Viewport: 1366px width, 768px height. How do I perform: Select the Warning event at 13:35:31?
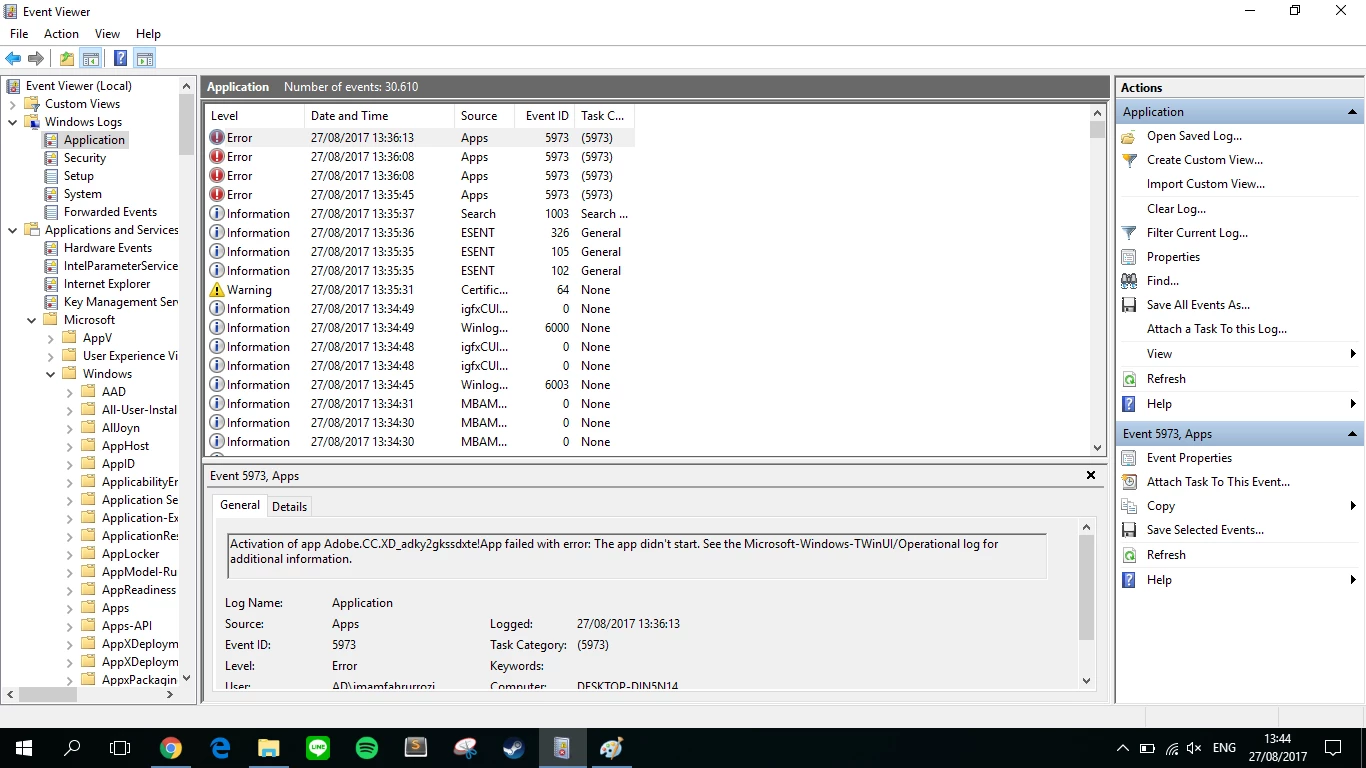coord(420,290)
